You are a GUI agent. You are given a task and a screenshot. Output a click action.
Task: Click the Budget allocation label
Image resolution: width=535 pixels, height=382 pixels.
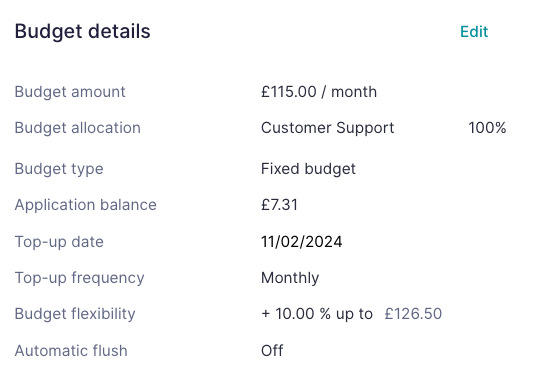coord(77,128)
